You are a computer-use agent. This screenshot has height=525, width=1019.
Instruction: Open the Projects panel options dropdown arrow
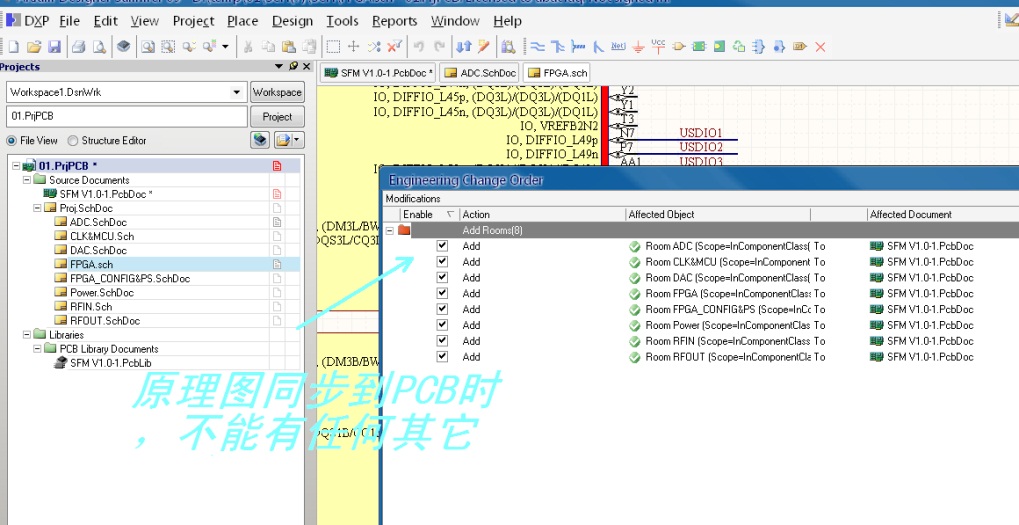point(279,66)
